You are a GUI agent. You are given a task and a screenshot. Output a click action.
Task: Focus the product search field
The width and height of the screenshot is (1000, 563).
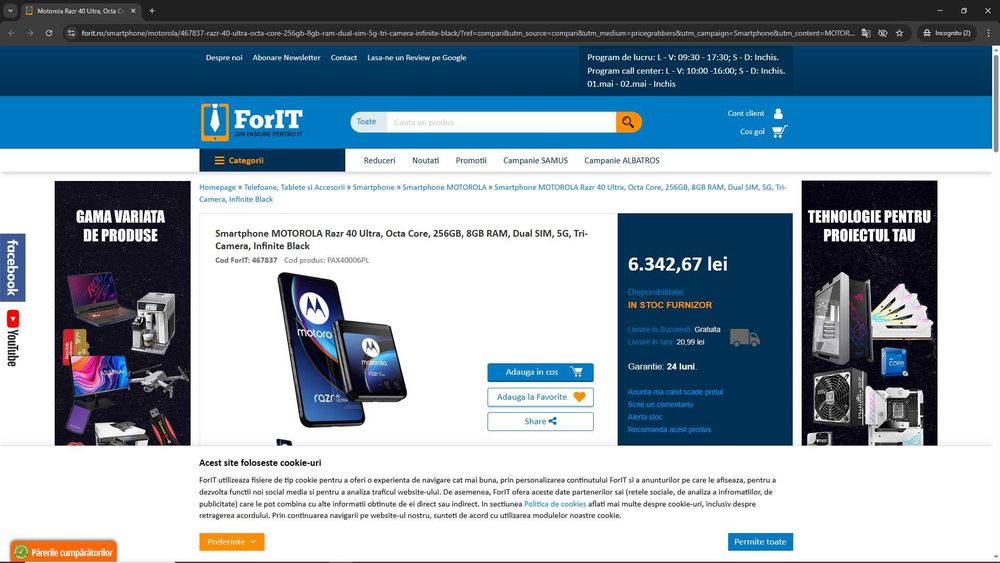point(501,122)
